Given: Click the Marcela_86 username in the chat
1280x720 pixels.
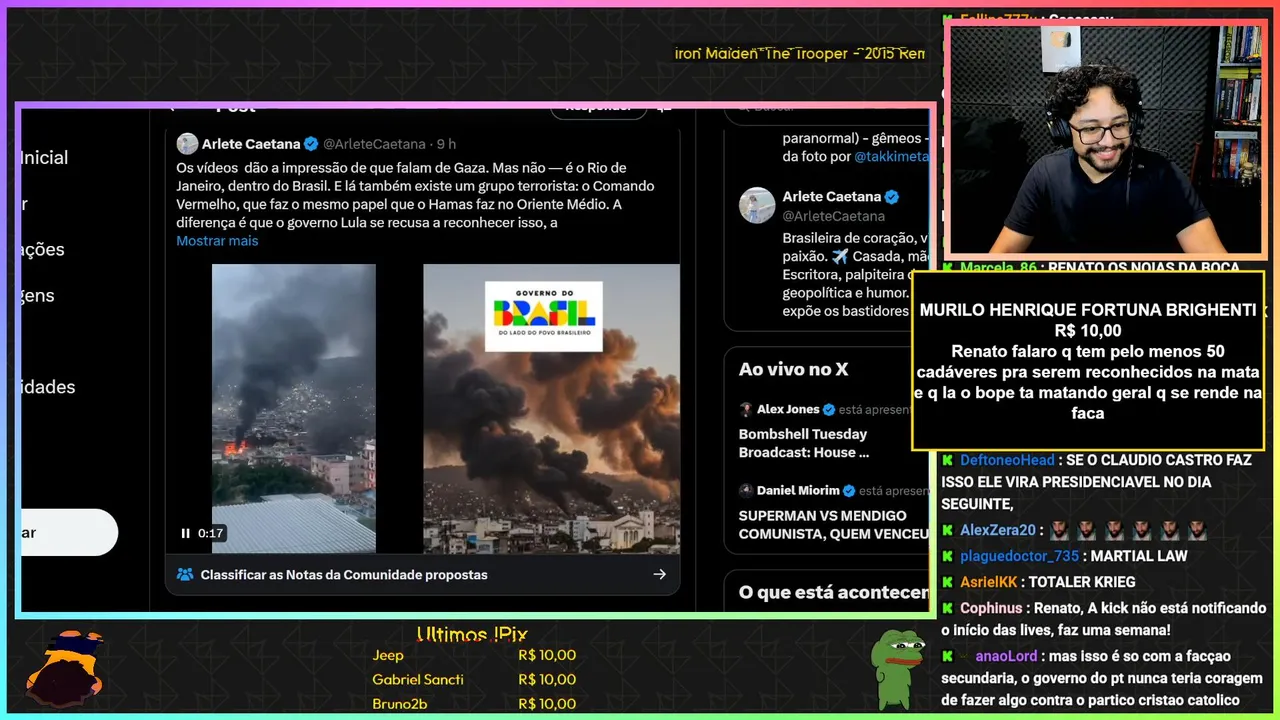Looking at the screenshot, I should (999, 267).
